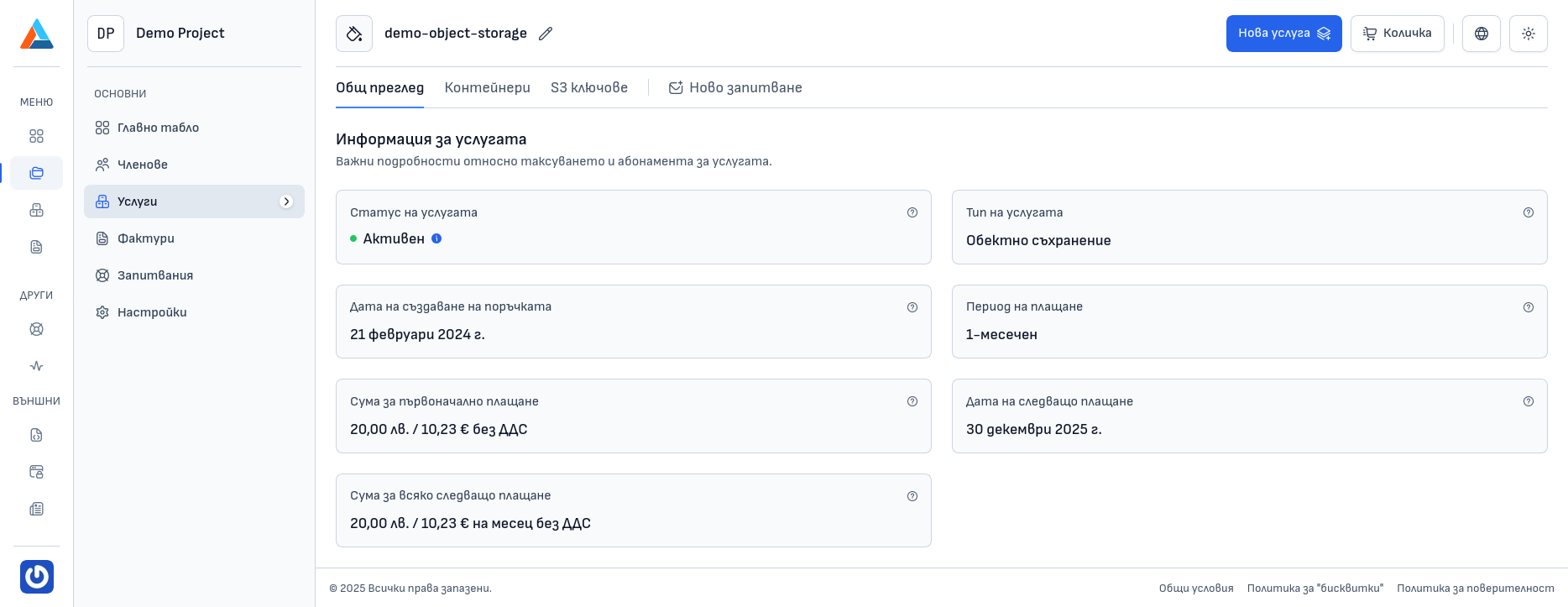Click the pencil icon to rename demo-object-storage
Viewport: 1568px width, 607px height.
[546, 34]
